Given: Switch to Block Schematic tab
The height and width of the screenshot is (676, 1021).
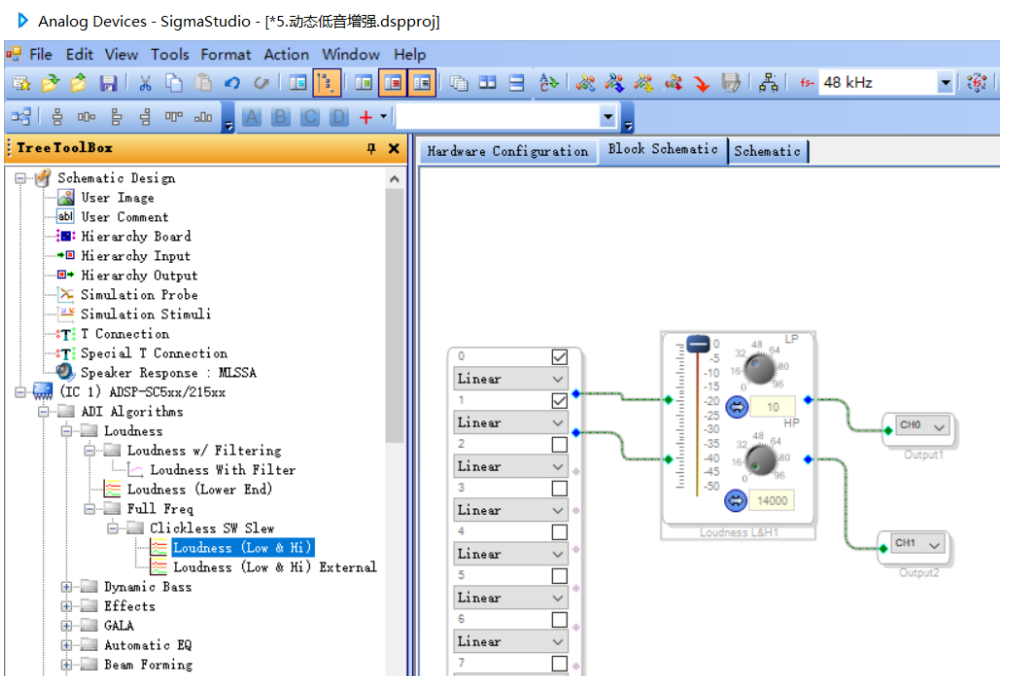Looking at the screenshot, I should (663, 149).
